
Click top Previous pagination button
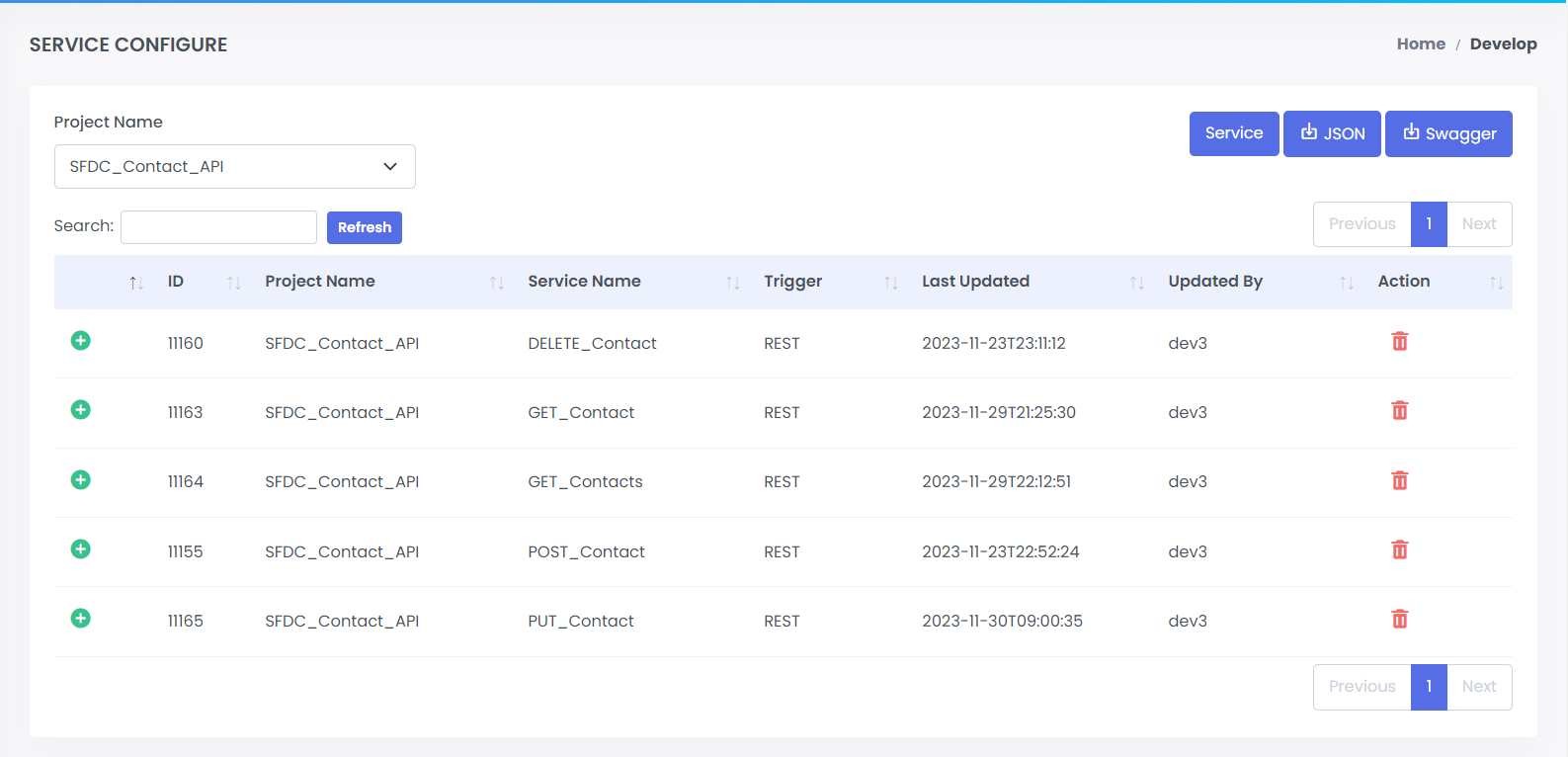(x=1362, y=224)
